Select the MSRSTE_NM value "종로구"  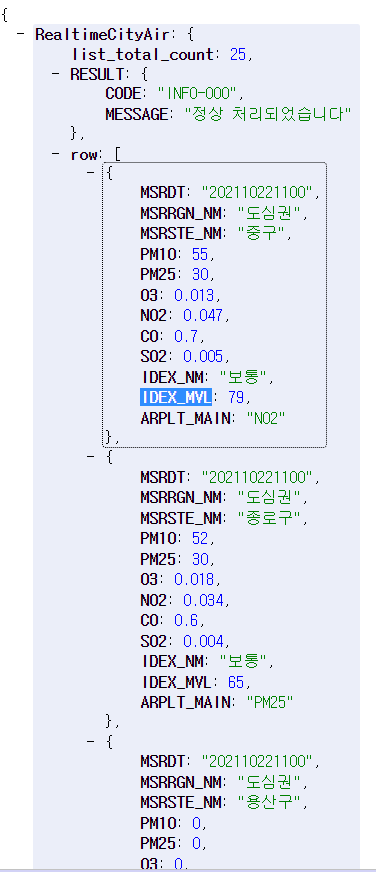(x=269, y=518)
